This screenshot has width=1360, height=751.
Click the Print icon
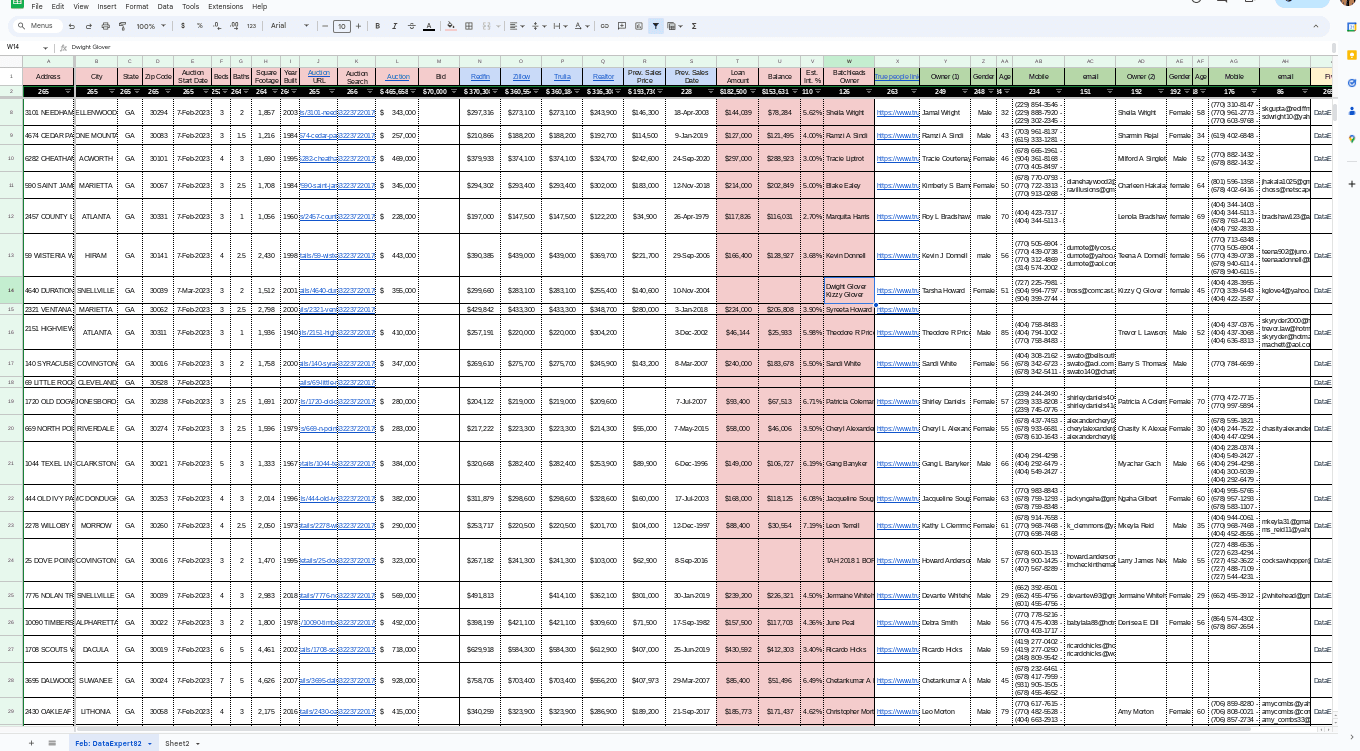[x=106, y=26]
